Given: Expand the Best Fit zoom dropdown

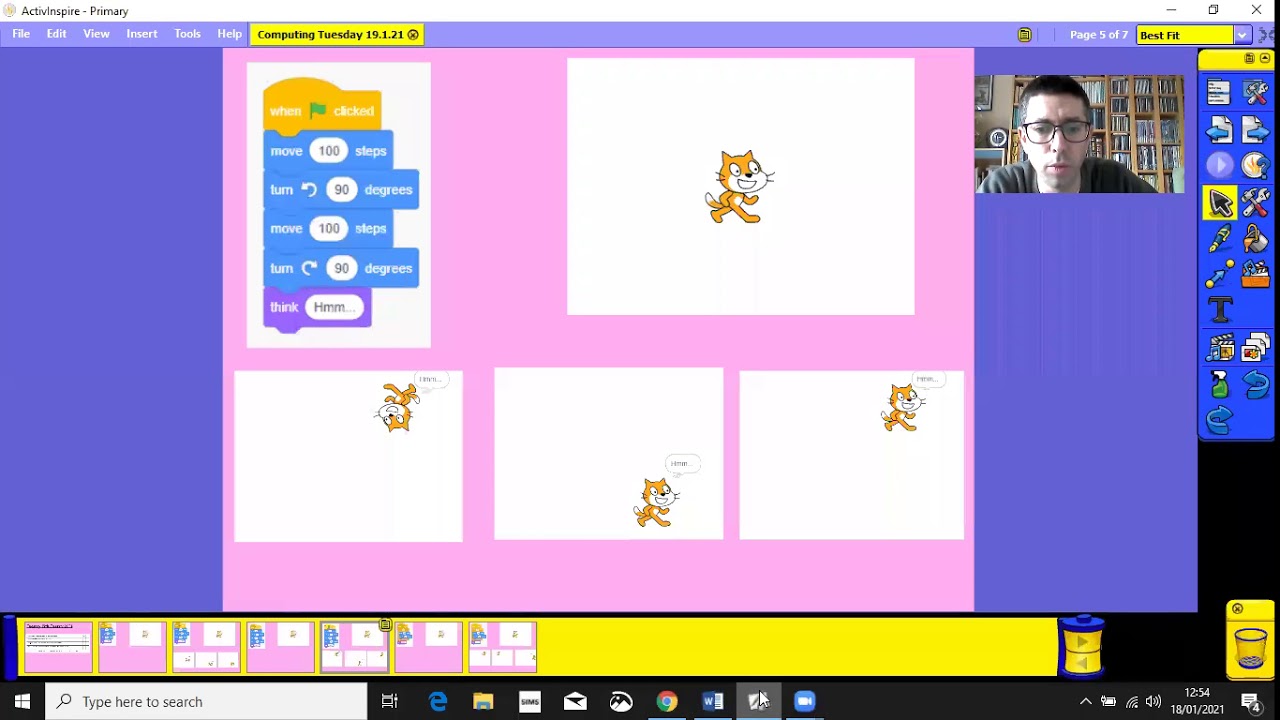Looking at the screenshot, I should pos(1242,35).
